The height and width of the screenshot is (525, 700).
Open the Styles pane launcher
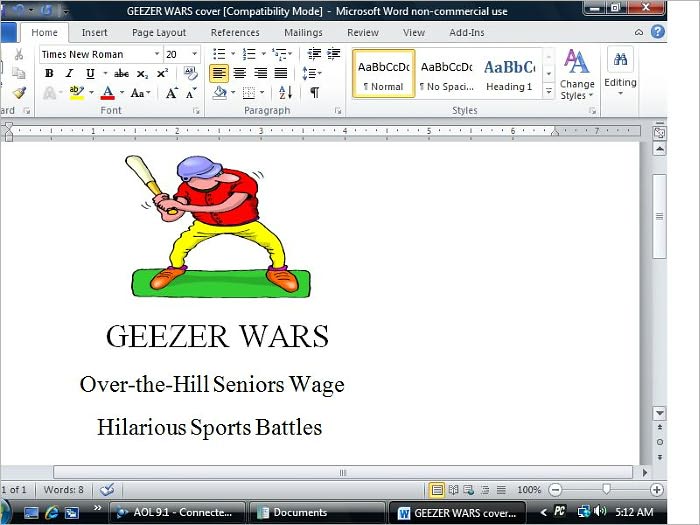pyautogui.click(x=592, y=111)
